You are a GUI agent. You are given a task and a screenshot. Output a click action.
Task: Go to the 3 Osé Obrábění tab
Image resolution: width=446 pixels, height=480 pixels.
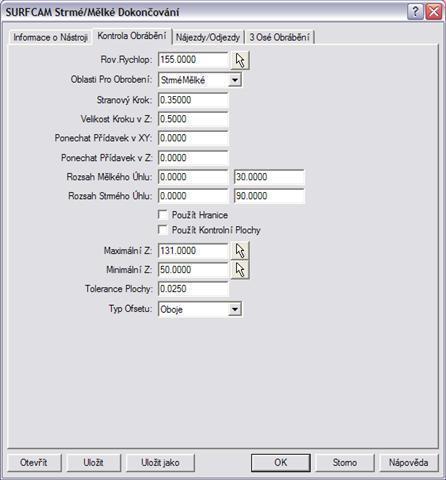click(279, 37)
